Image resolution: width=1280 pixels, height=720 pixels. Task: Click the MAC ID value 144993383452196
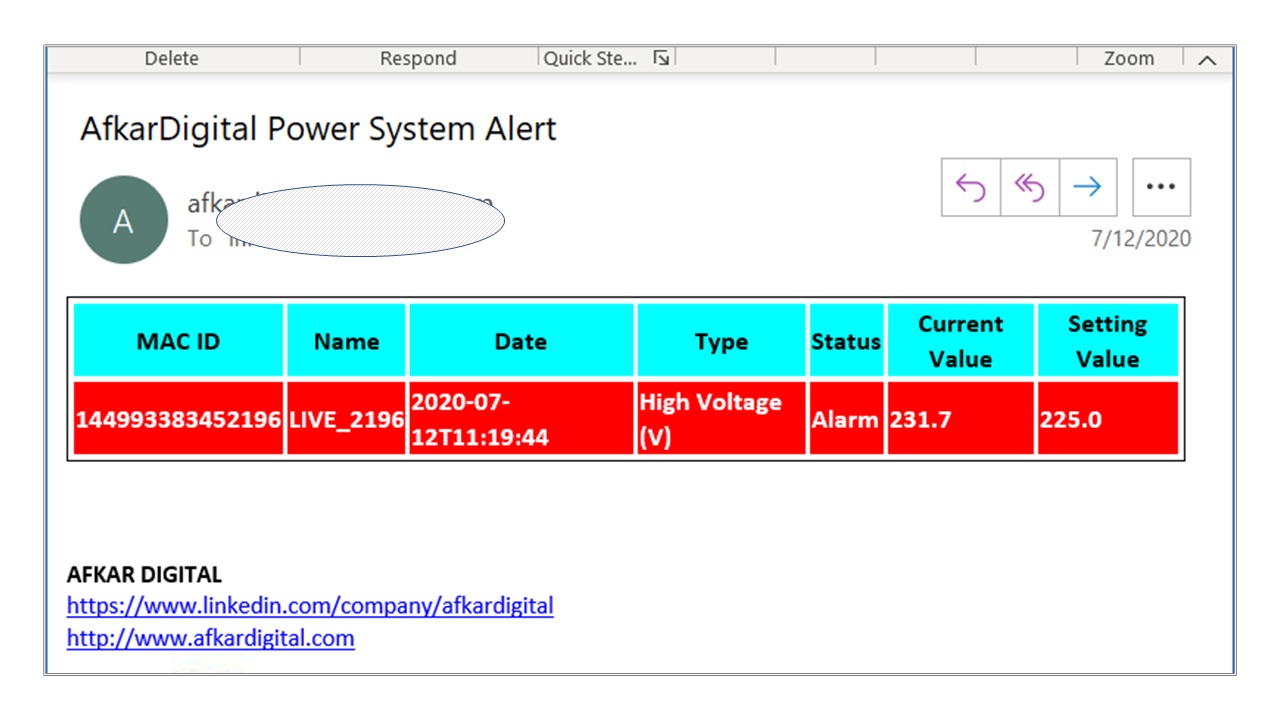[178, 419]
